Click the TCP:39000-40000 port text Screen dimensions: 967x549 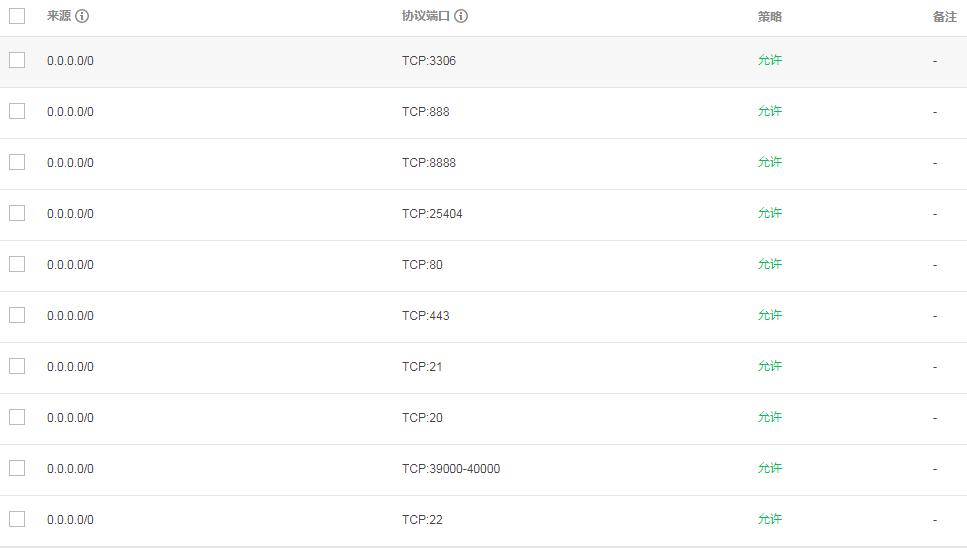[451, 469]
